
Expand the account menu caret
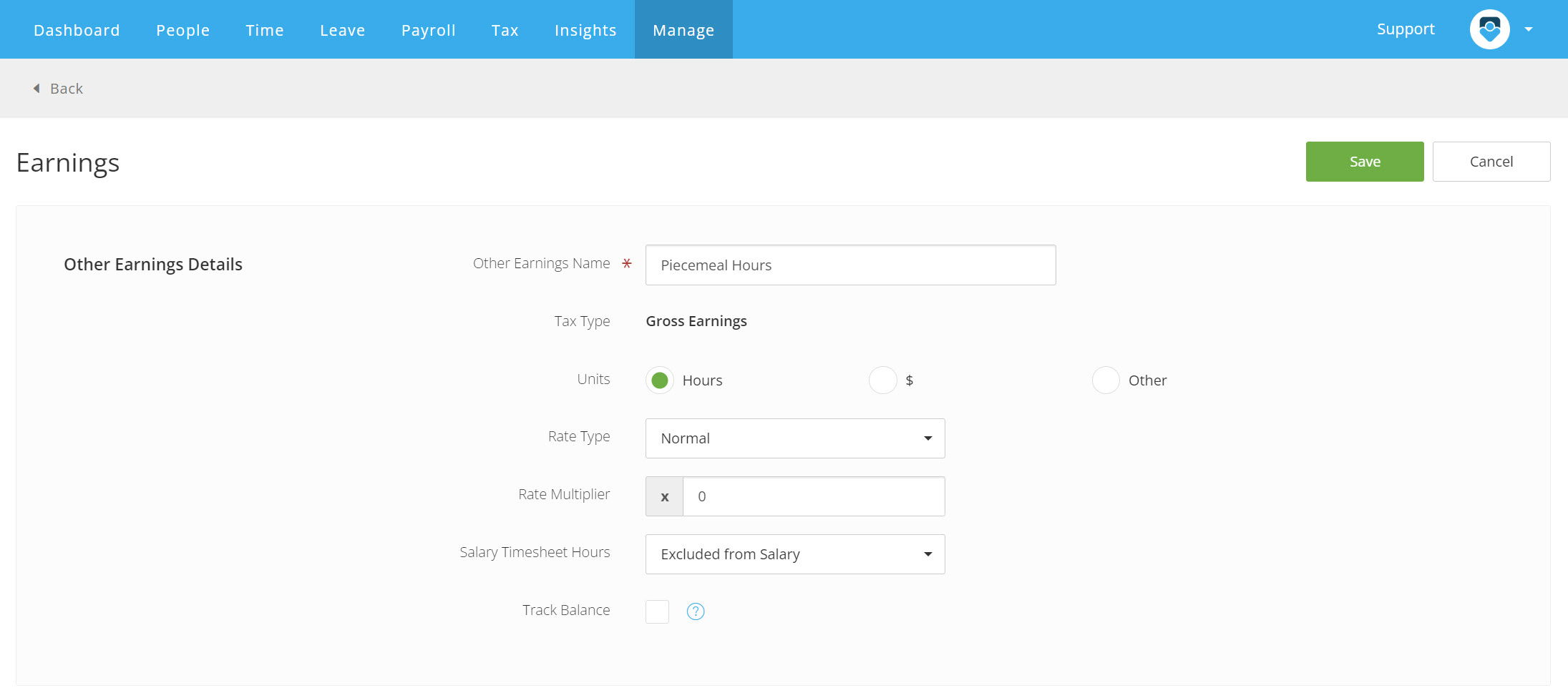[1529, 29]
